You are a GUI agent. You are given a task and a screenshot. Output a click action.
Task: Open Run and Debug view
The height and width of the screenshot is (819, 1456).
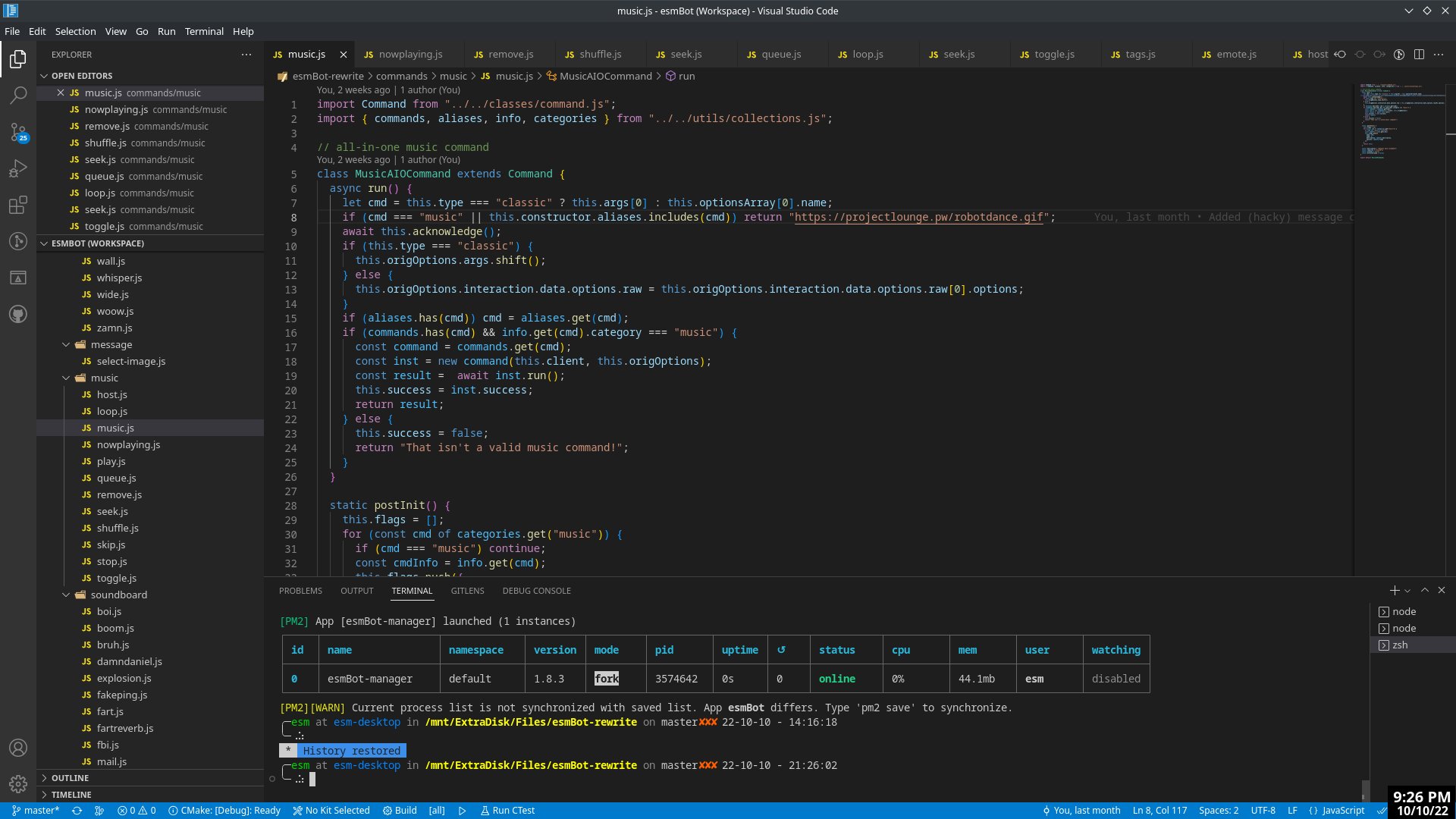pos(18,168)
